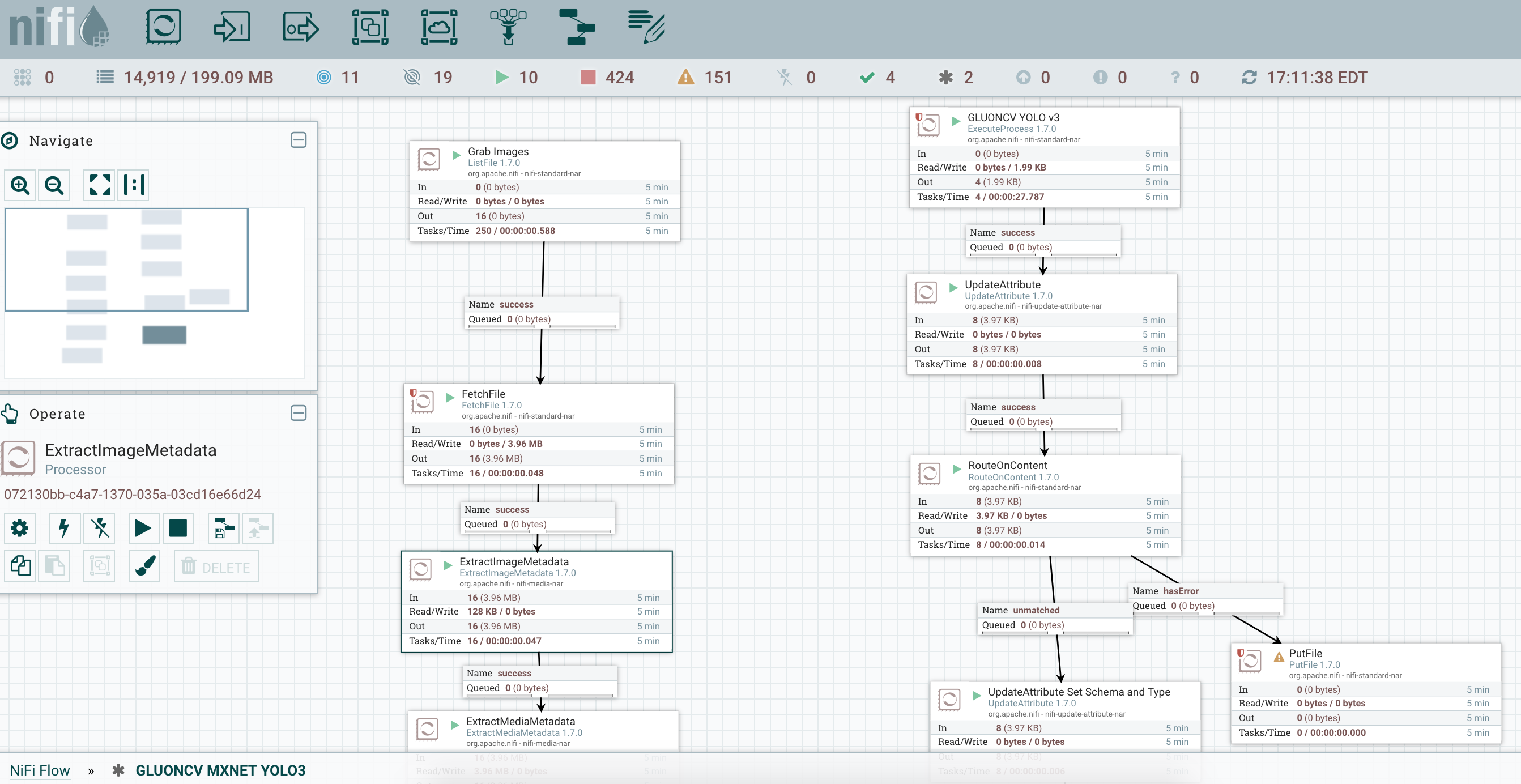Zoom in using Navigate panel

click(x=20, y=185)
